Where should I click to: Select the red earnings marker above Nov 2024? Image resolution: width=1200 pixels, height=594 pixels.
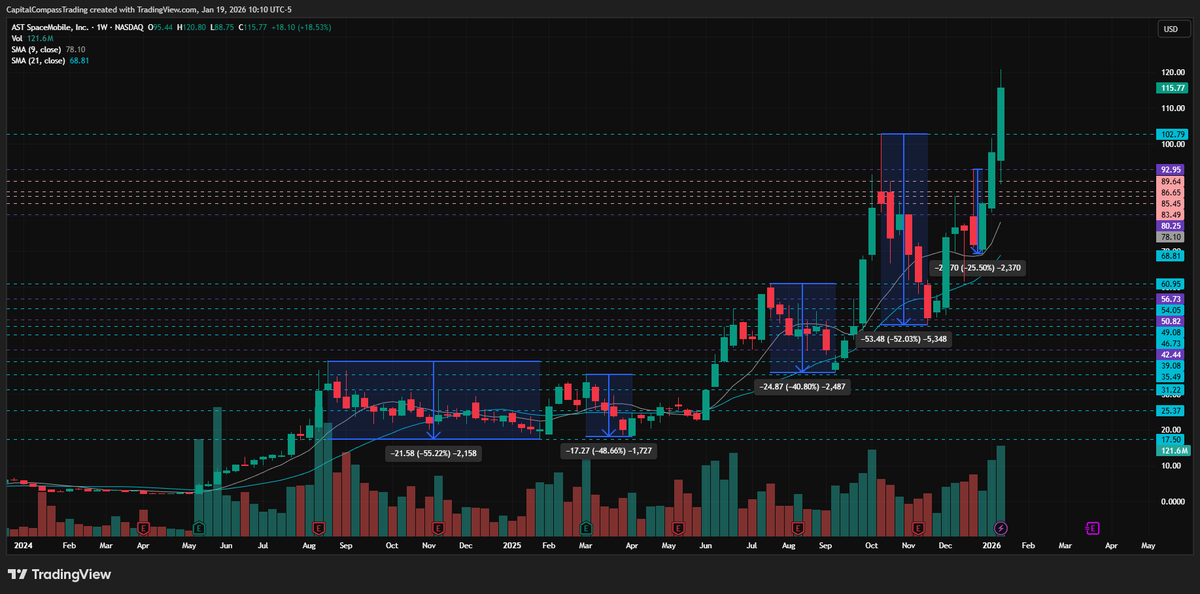tap(438, 526)
